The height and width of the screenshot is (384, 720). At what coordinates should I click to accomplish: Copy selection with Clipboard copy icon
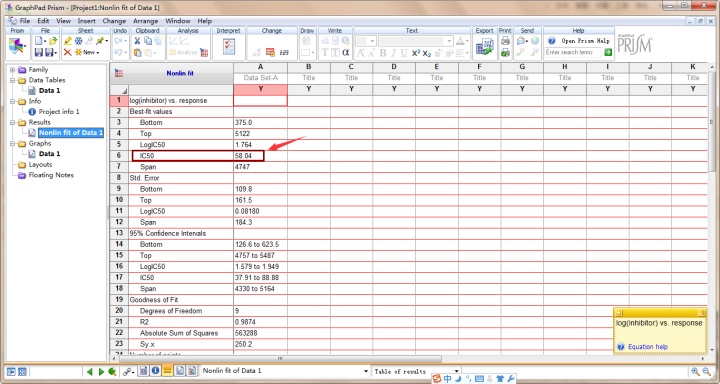[x=147, y=41]
